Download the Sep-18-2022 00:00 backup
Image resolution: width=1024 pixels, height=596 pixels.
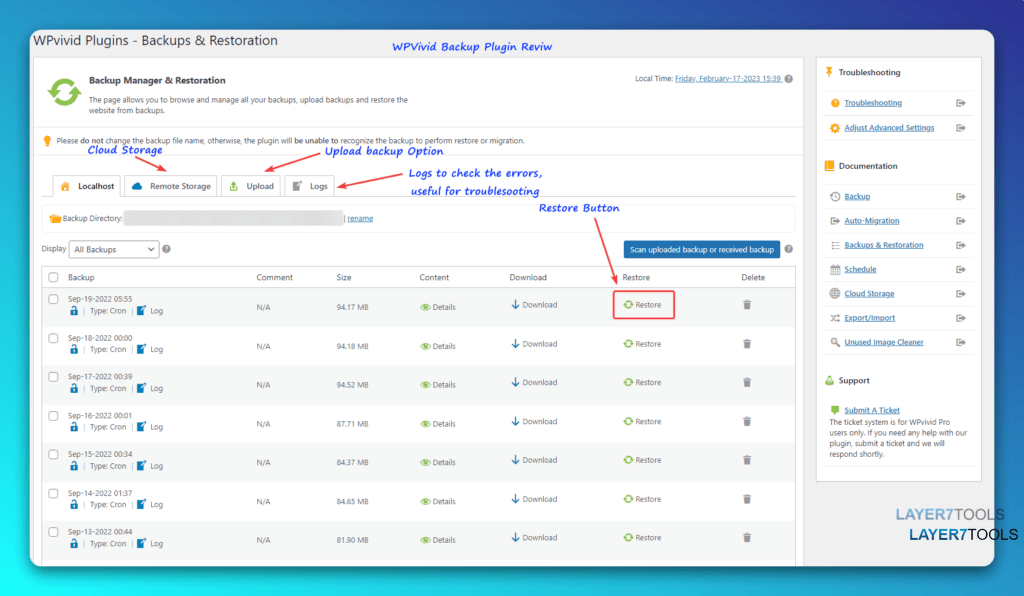click(x=534, y=344)
